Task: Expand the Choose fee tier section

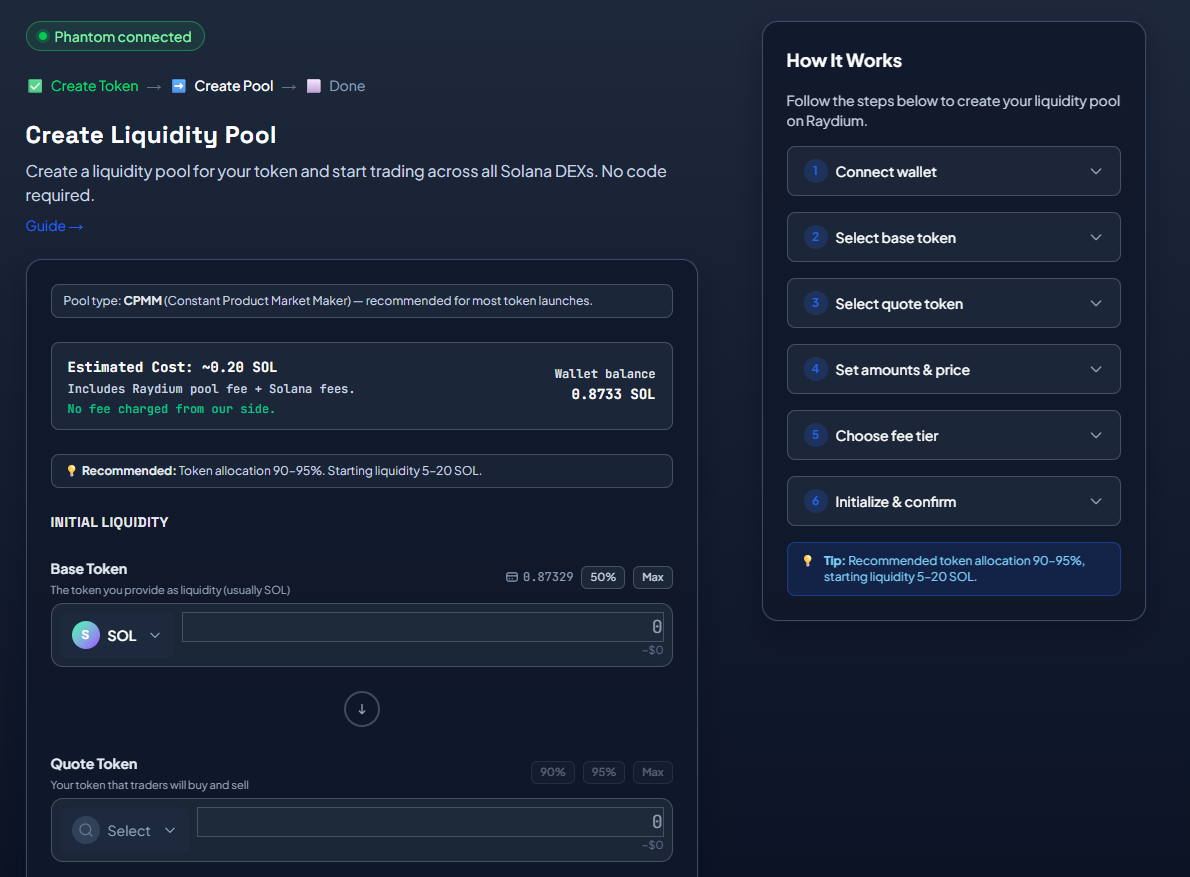Action: (x=953, y=435)
